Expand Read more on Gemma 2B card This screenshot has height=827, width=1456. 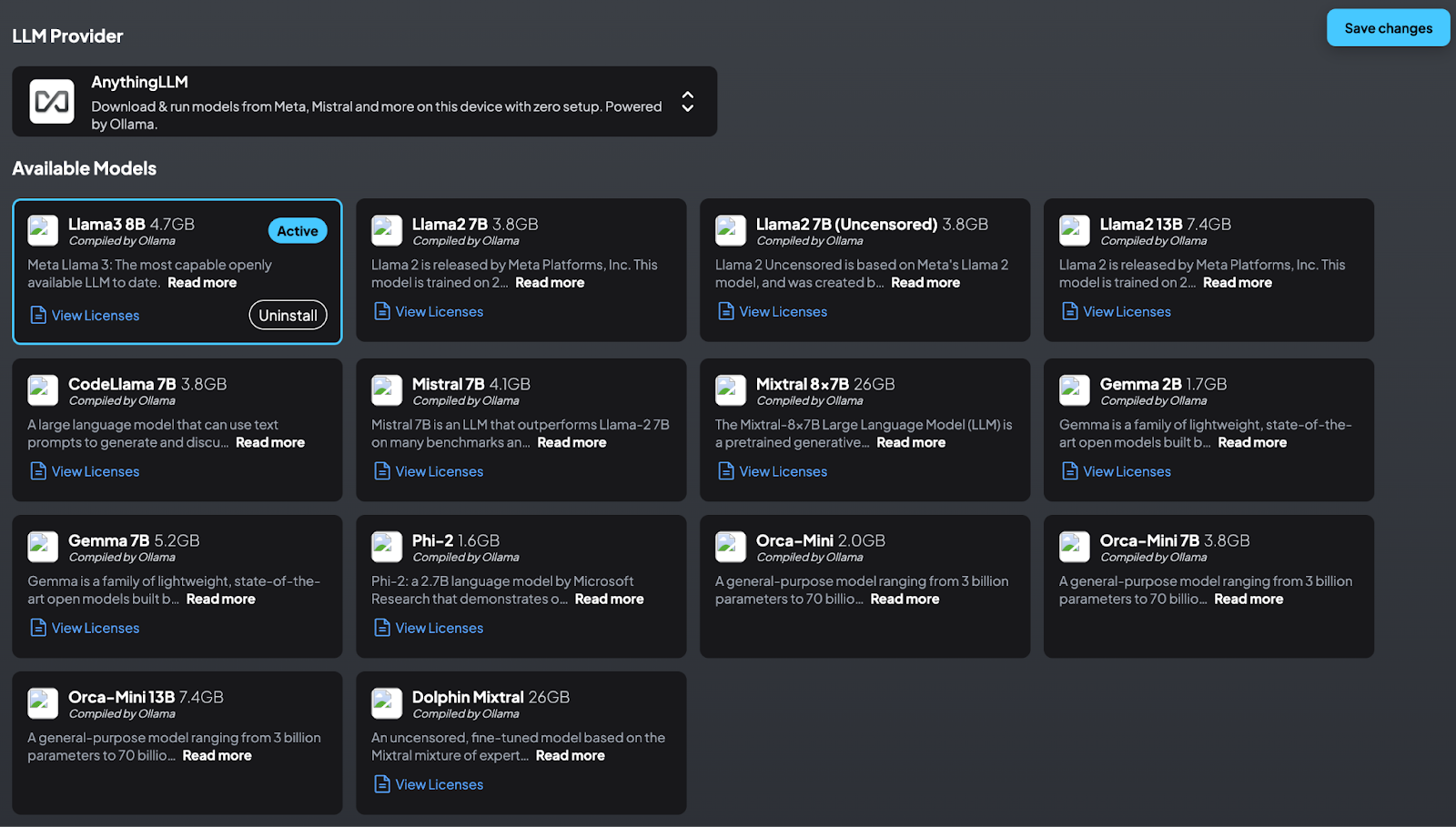click(x=1252, y=443)
